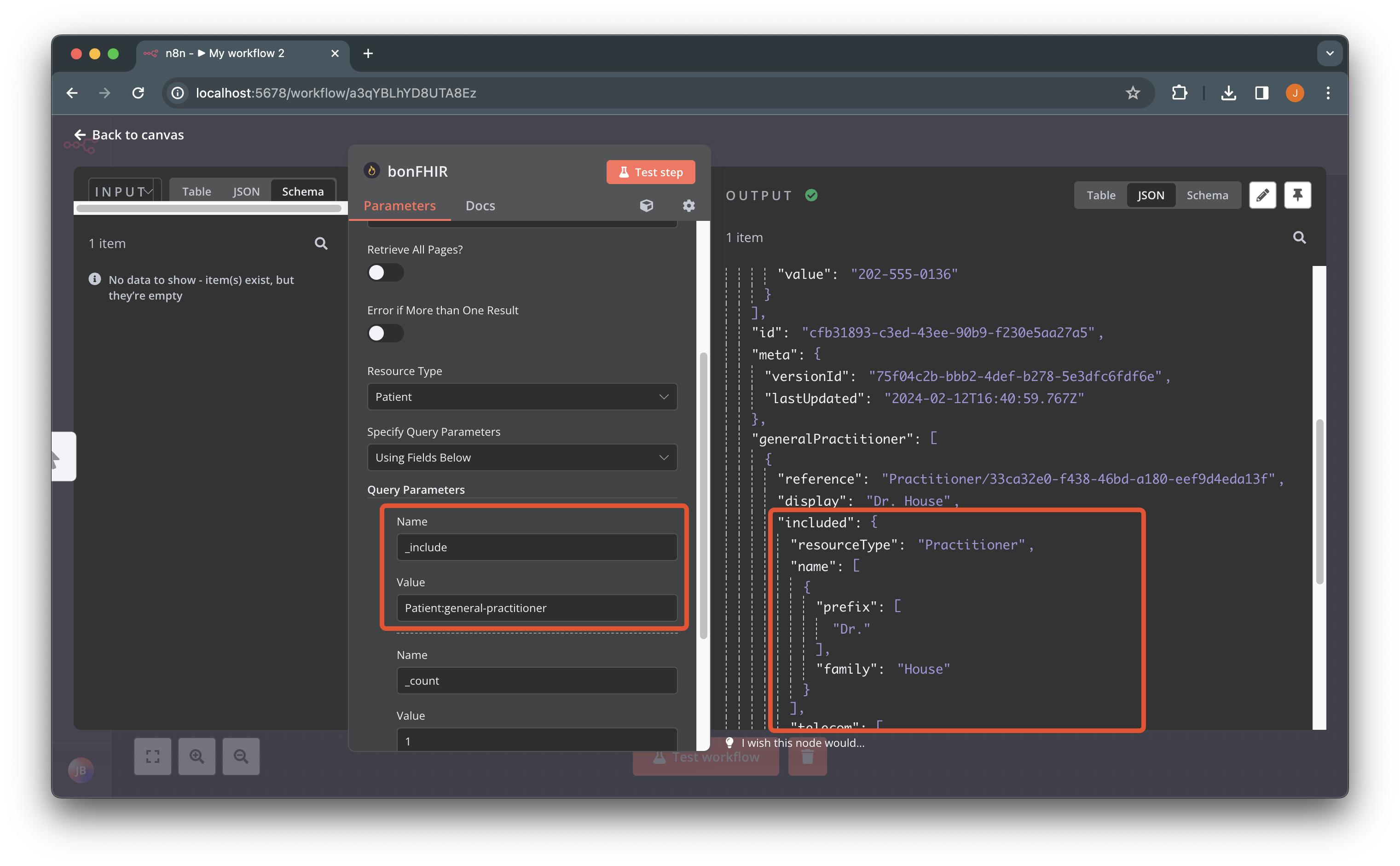Click the "lastUpdated" timestamp value
Image resolution: width=1400 pixels, height=866 pixels.
[x=983, y=398]
